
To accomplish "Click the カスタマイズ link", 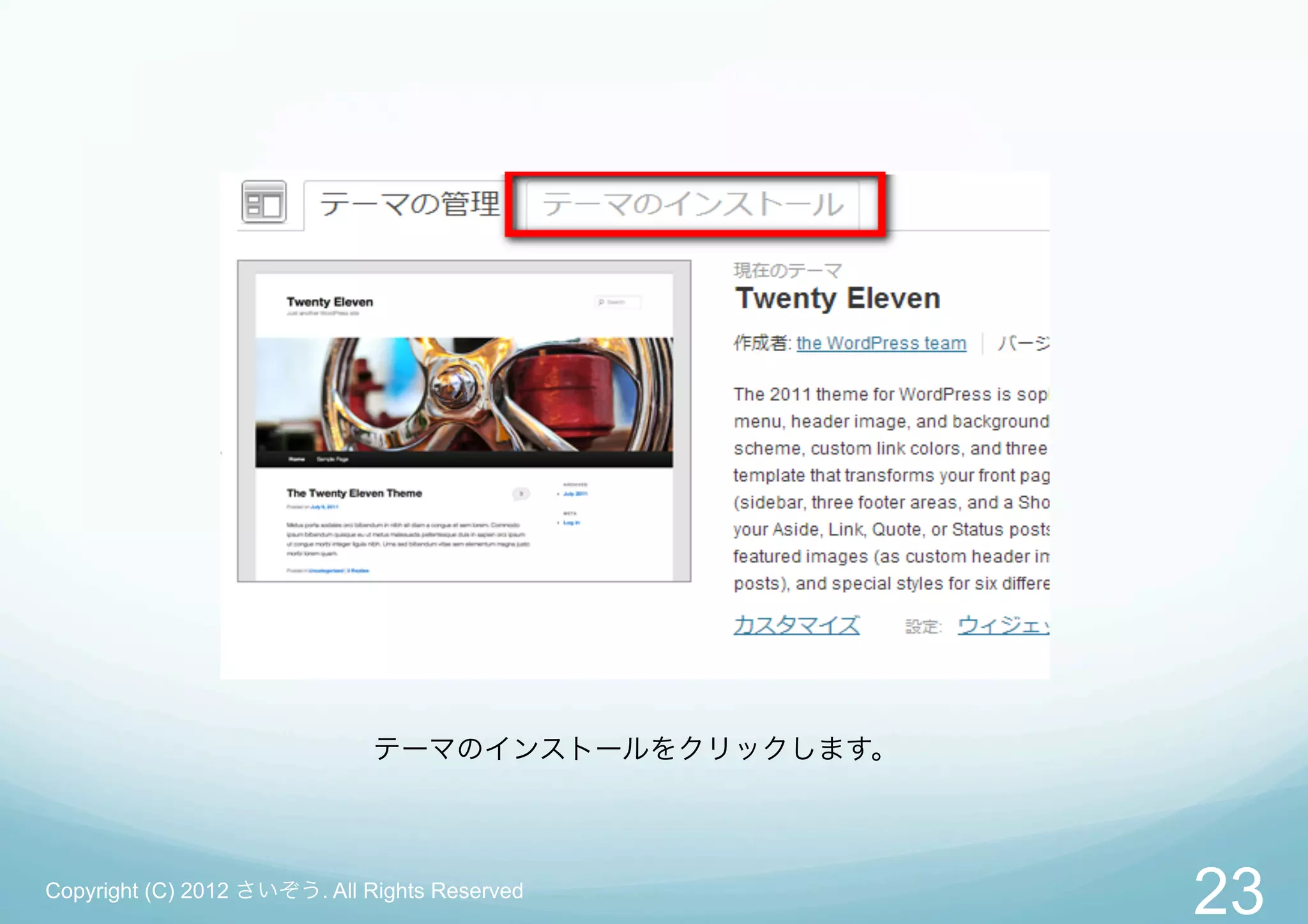I will [x=796, y=625].
